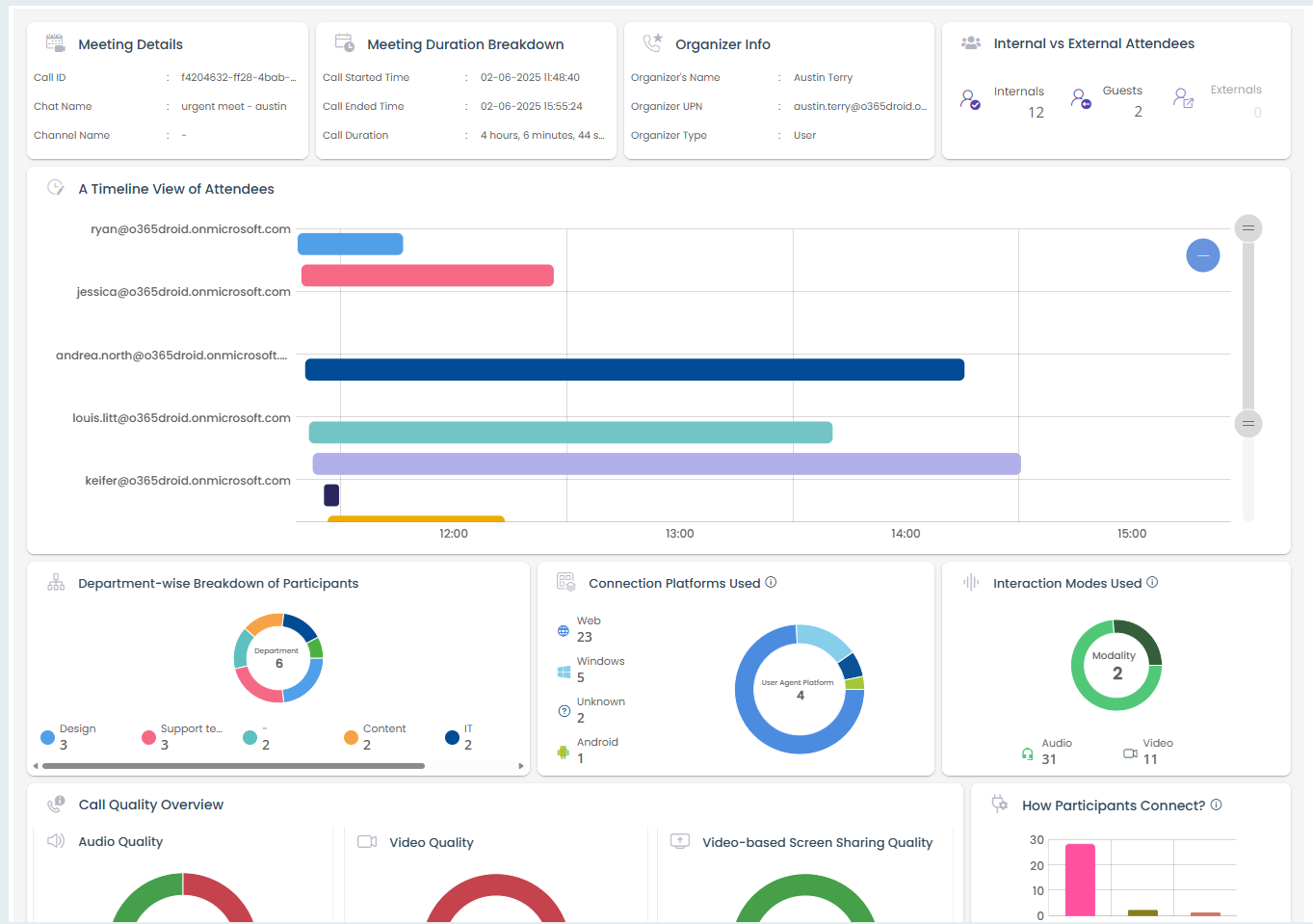Click the Department-wise Breakdown hierarchy icon
Image resolution: width=1313 pixels, height=924 pixels.
pyautogui.click(x=56, y=583)
